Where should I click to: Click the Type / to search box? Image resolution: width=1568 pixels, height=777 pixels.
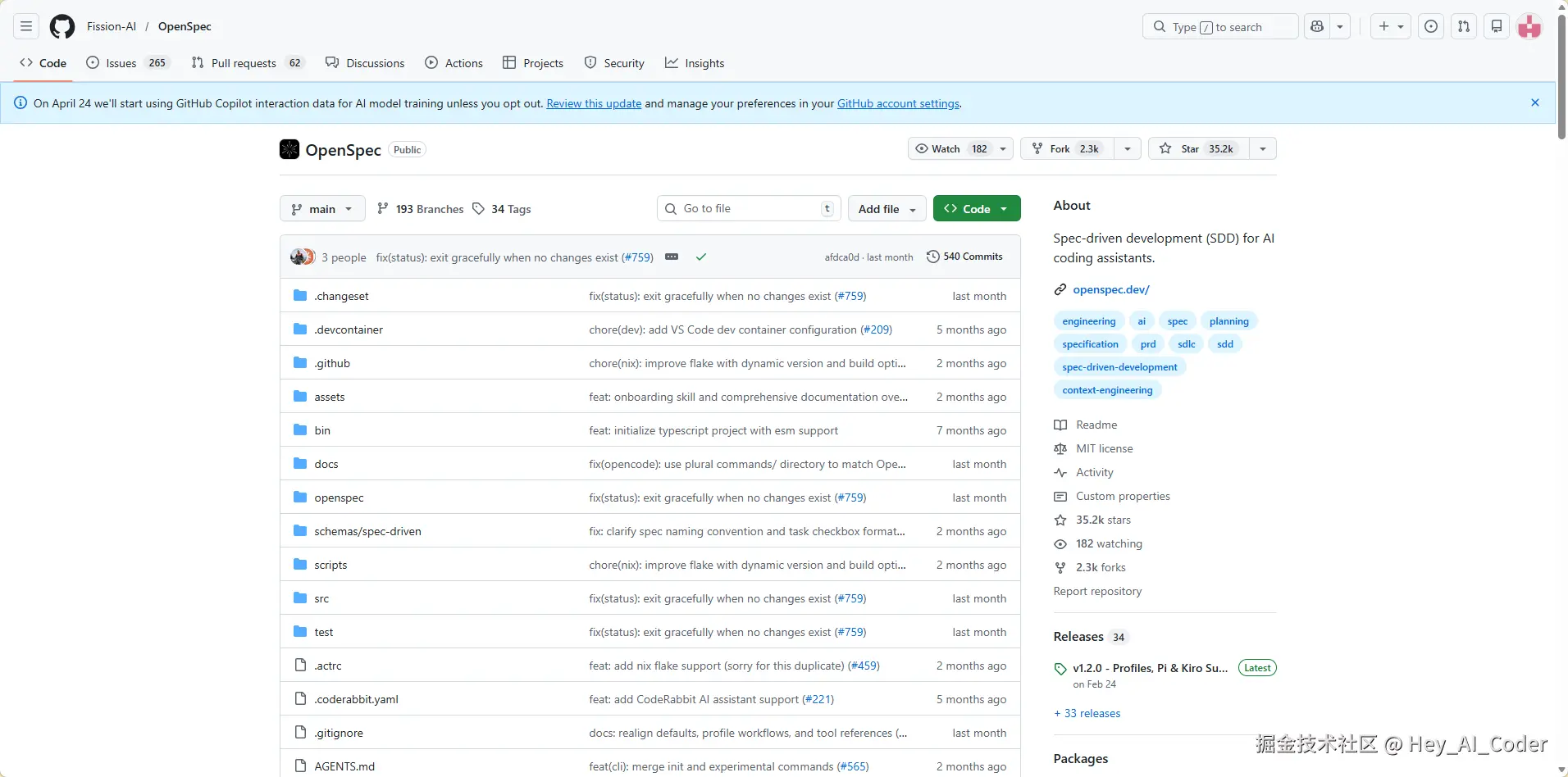pos(1220,26)
